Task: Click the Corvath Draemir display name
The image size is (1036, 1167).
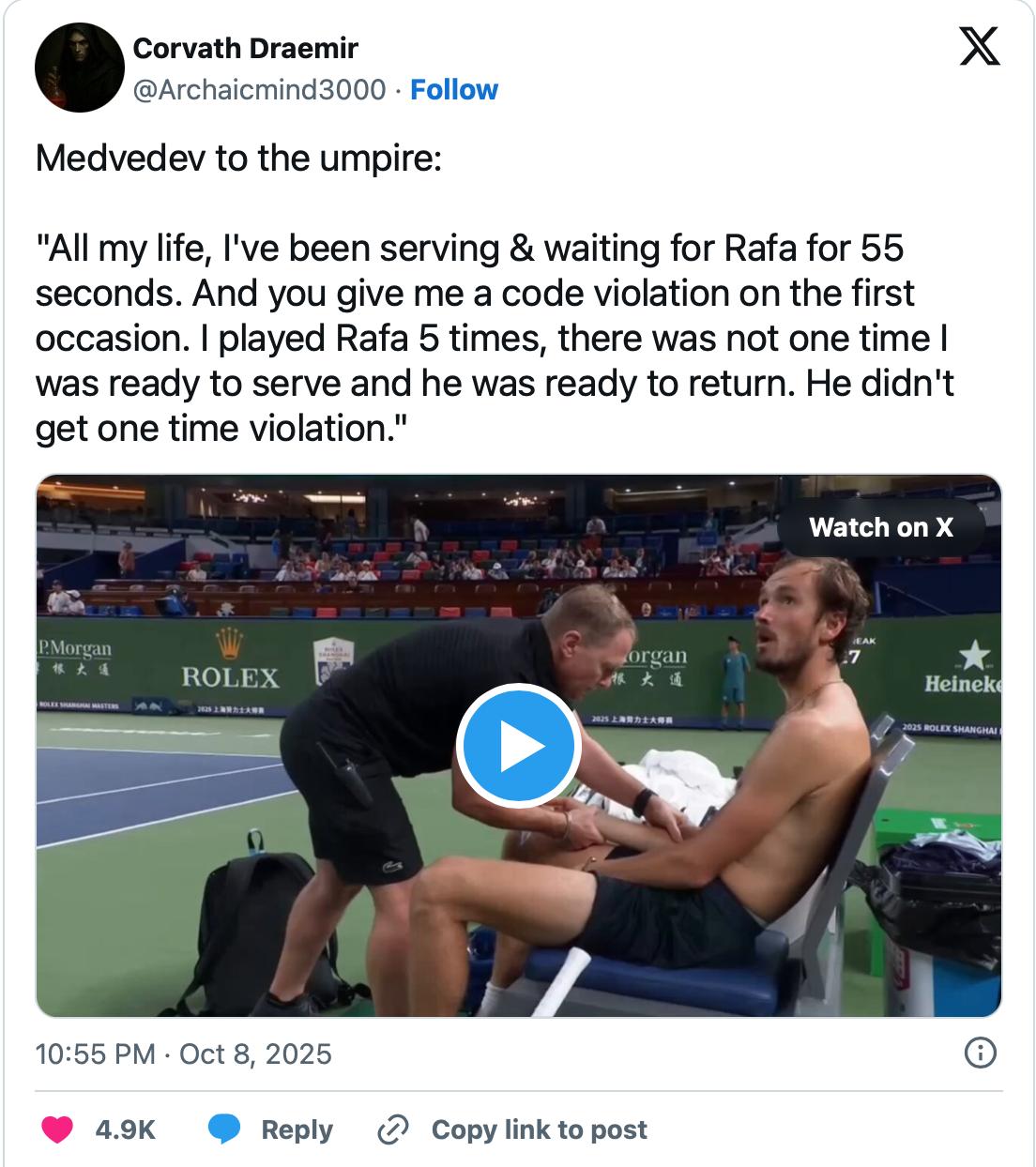Action: pos(246,48)
